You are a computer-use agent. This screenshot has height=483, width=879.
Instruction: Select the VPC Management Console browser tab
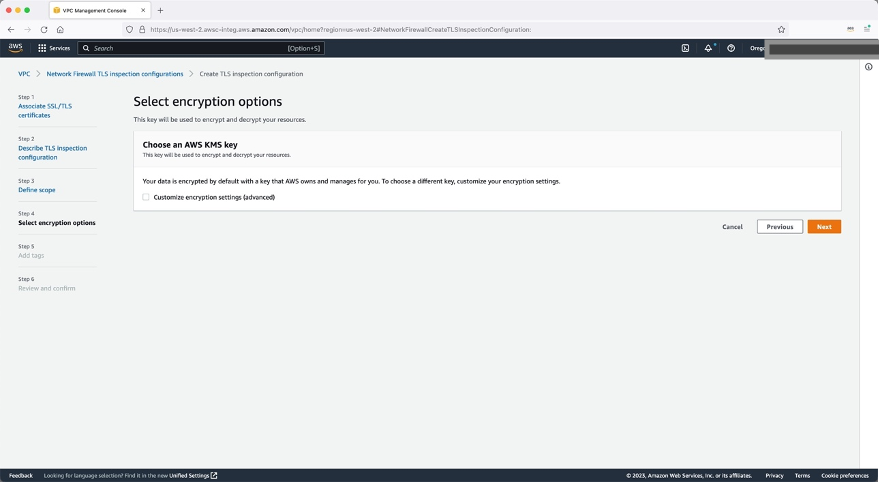[x=99, y=10]
